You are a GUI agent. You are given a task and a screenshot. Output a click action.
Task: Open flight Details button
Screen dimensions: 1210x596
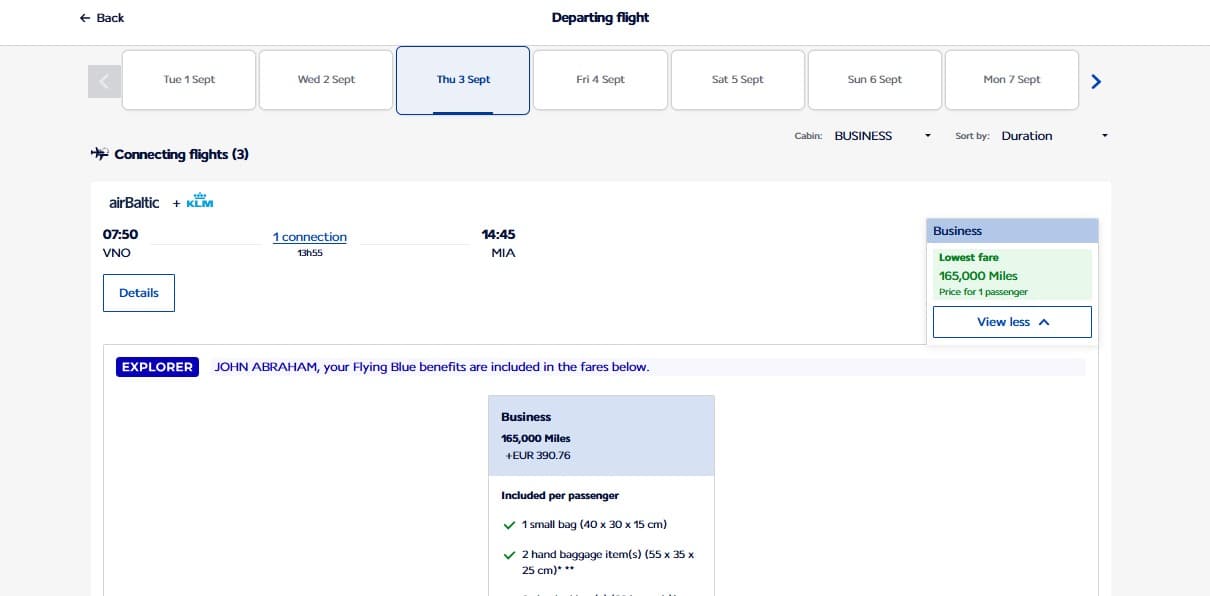[139, 293]
